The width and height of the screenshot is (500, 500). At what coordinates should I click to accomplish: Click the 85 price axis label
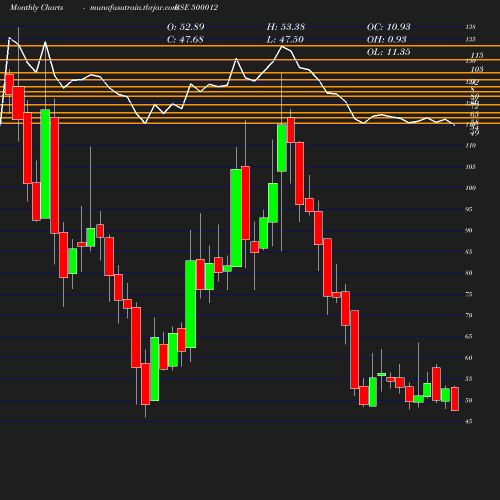tap(469, 252)
